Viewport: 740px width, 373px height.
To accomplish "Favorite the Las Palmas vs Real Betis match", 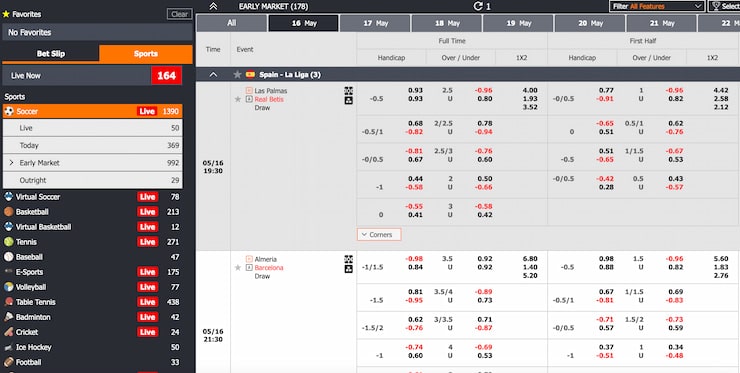I will point(238,99).
